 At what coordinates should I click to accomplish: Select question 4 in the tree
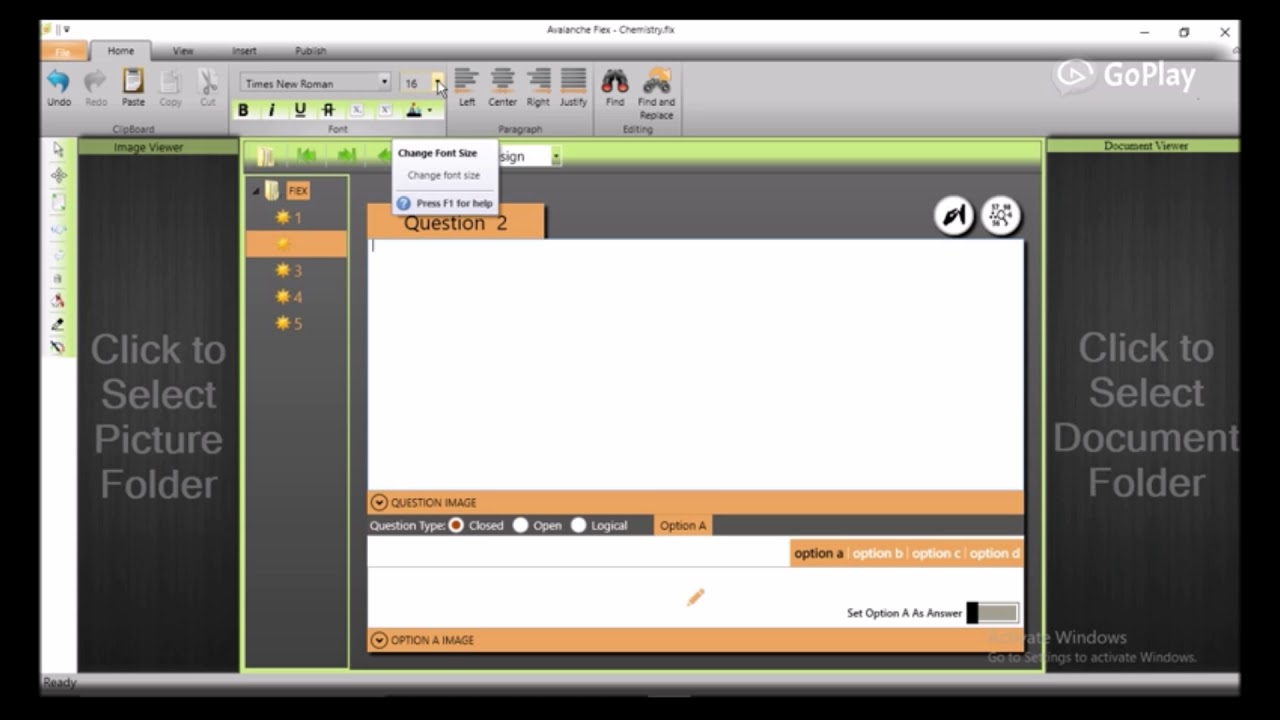coord(288,297)
